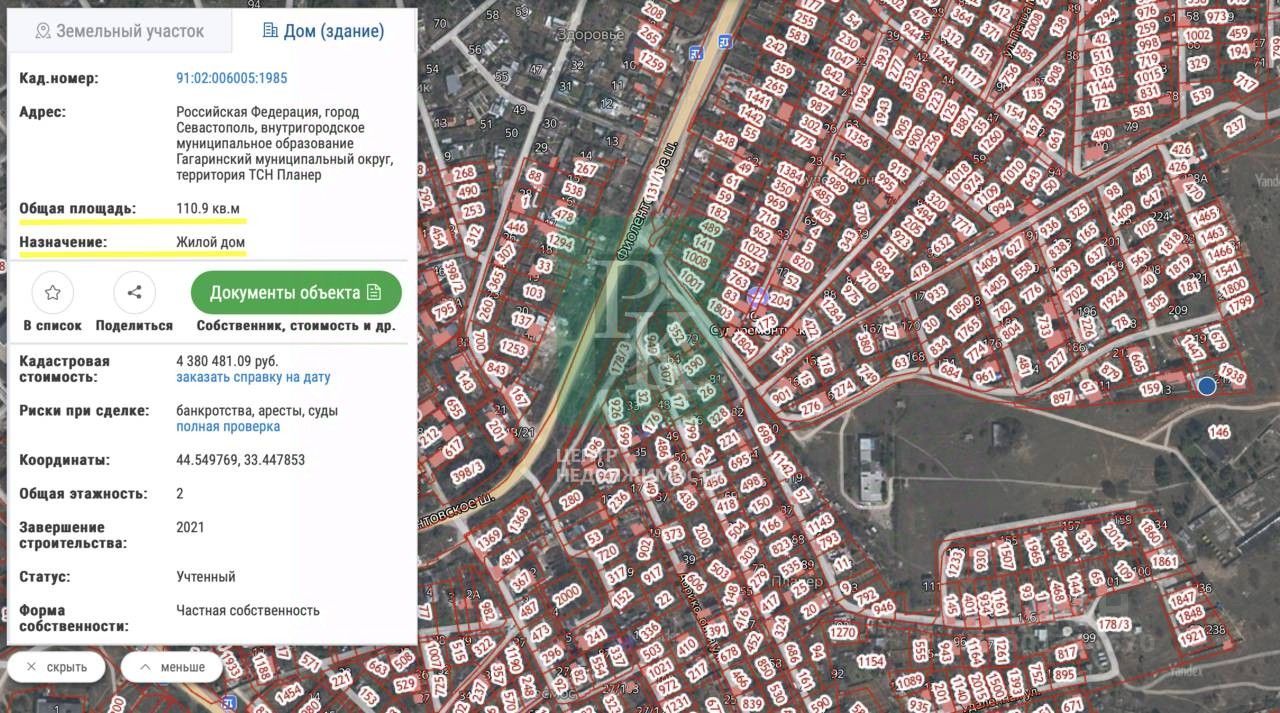Click the Собственник, стоимость и др. caption
Image resolution: width=1280 pixels, height=713 pixels.
point(296,326)
